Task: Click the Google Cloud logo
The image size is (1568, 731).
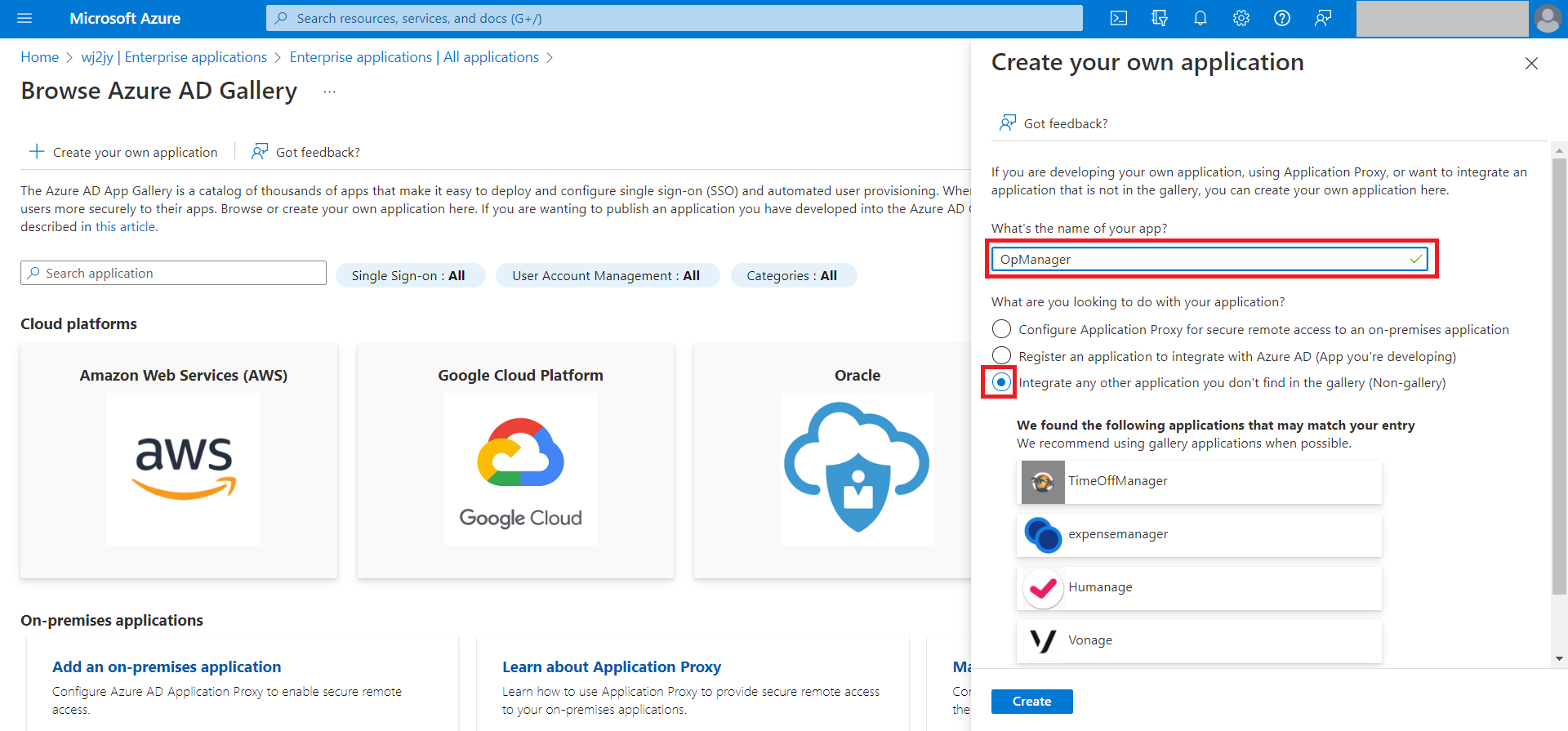Action: 520,469
